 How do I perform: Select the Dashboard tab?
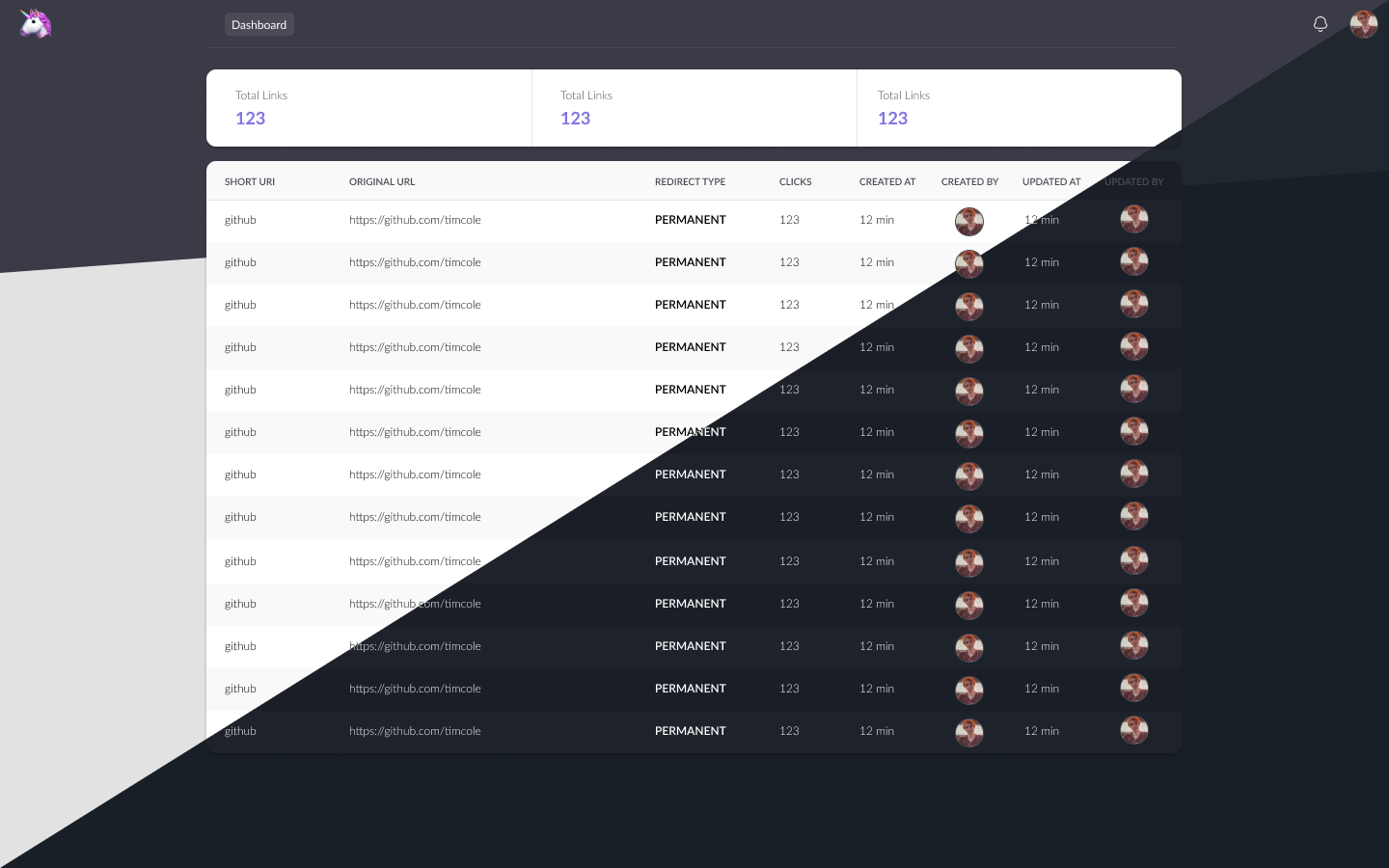(259, 24)
